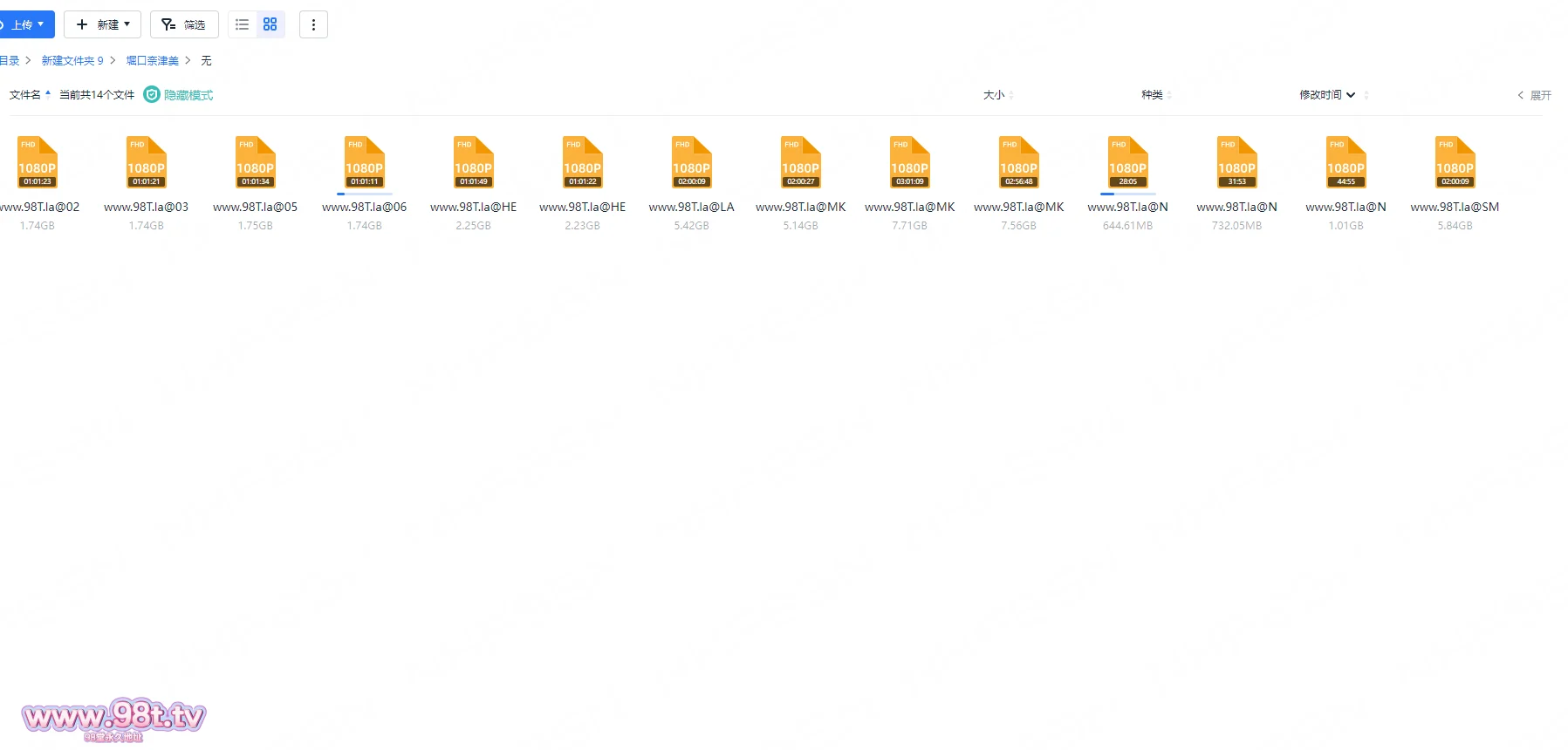
Task: Select the grid view icon
Action: 270,24
